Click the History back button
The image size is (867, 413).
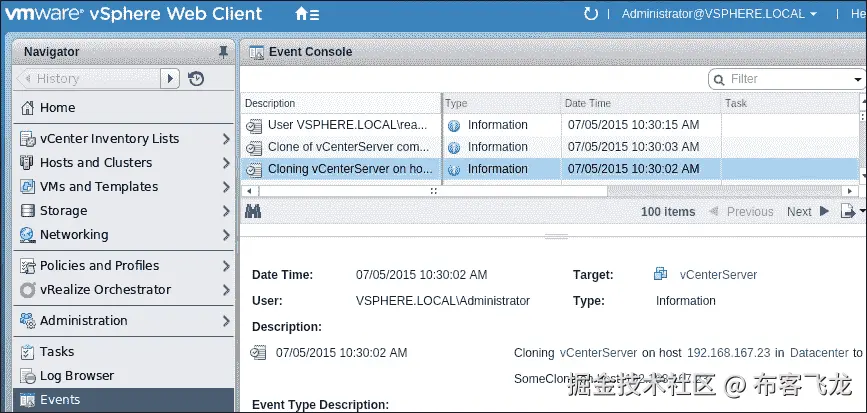click(27, 79)
